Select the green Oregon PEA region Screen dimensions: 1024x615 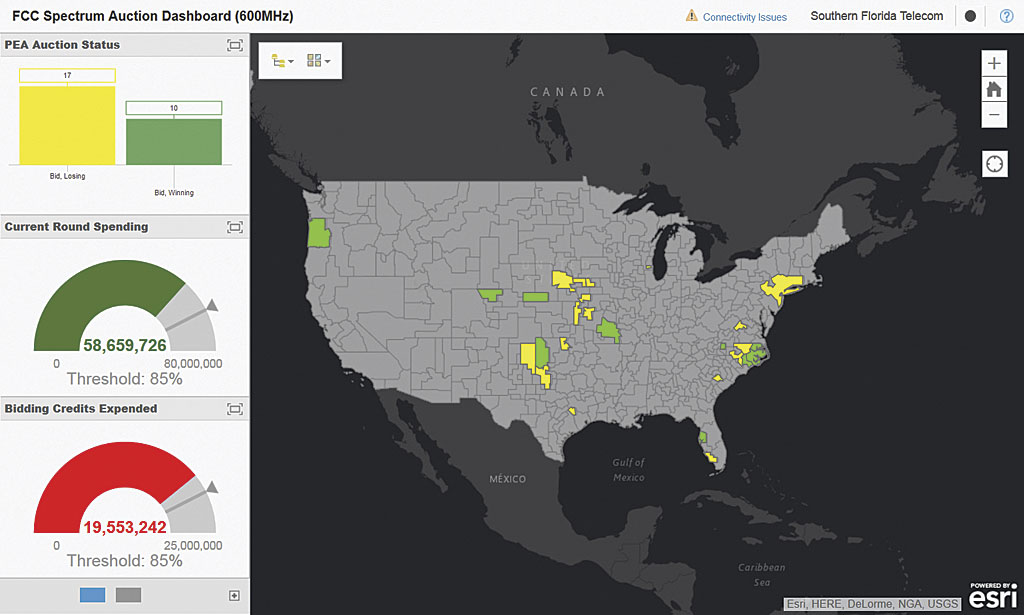pyautogui.click(x=318, y=233)
